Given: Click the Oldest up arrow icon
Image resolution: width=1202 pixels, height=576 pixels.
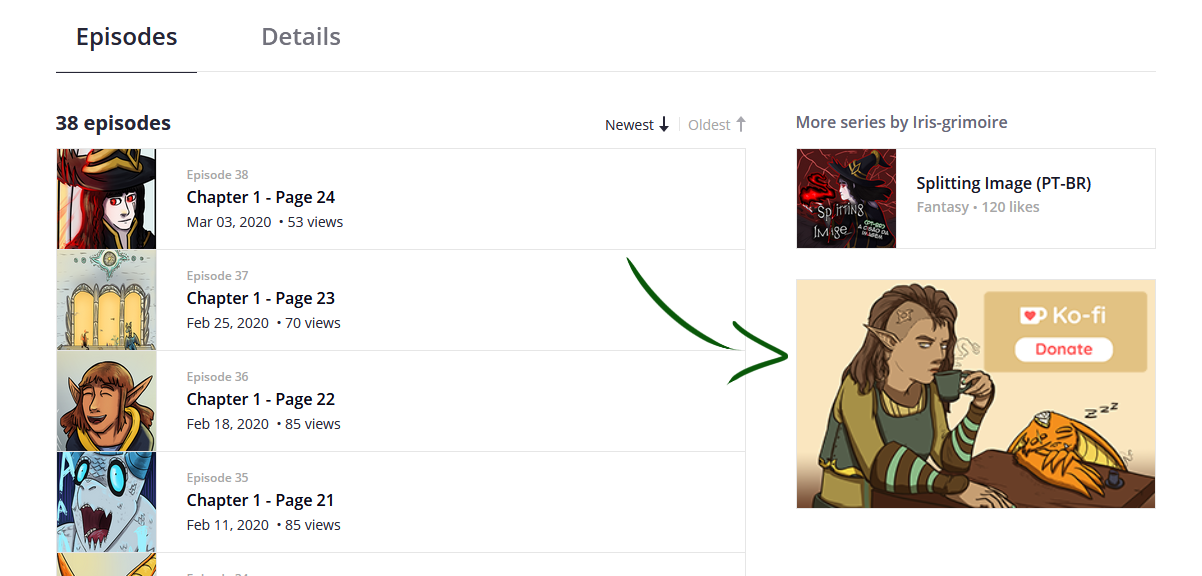Looking at the screenshot, I should tap(741, 125).
